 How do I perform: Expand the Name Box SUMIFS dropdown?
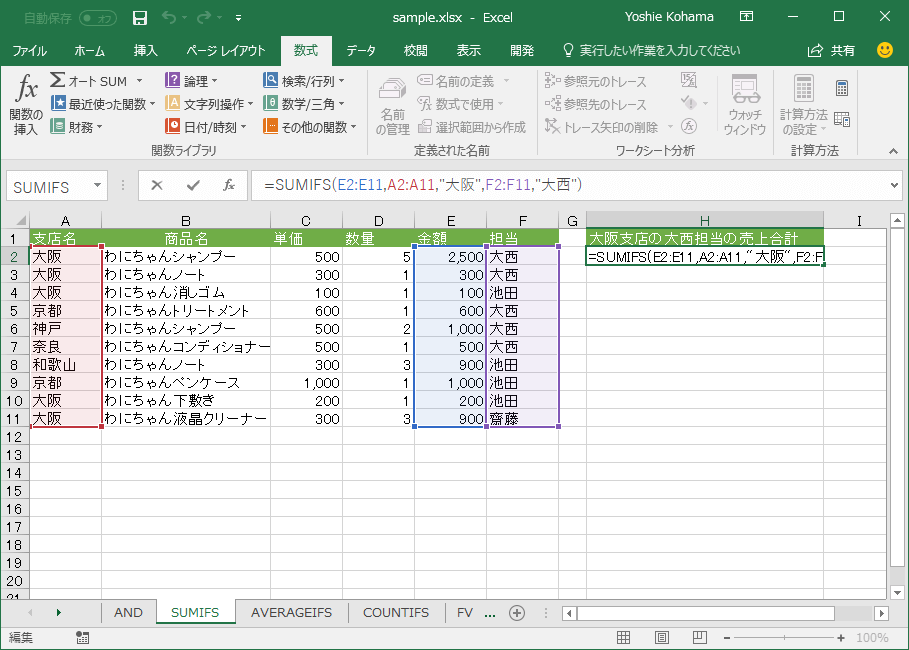point(97,185)
